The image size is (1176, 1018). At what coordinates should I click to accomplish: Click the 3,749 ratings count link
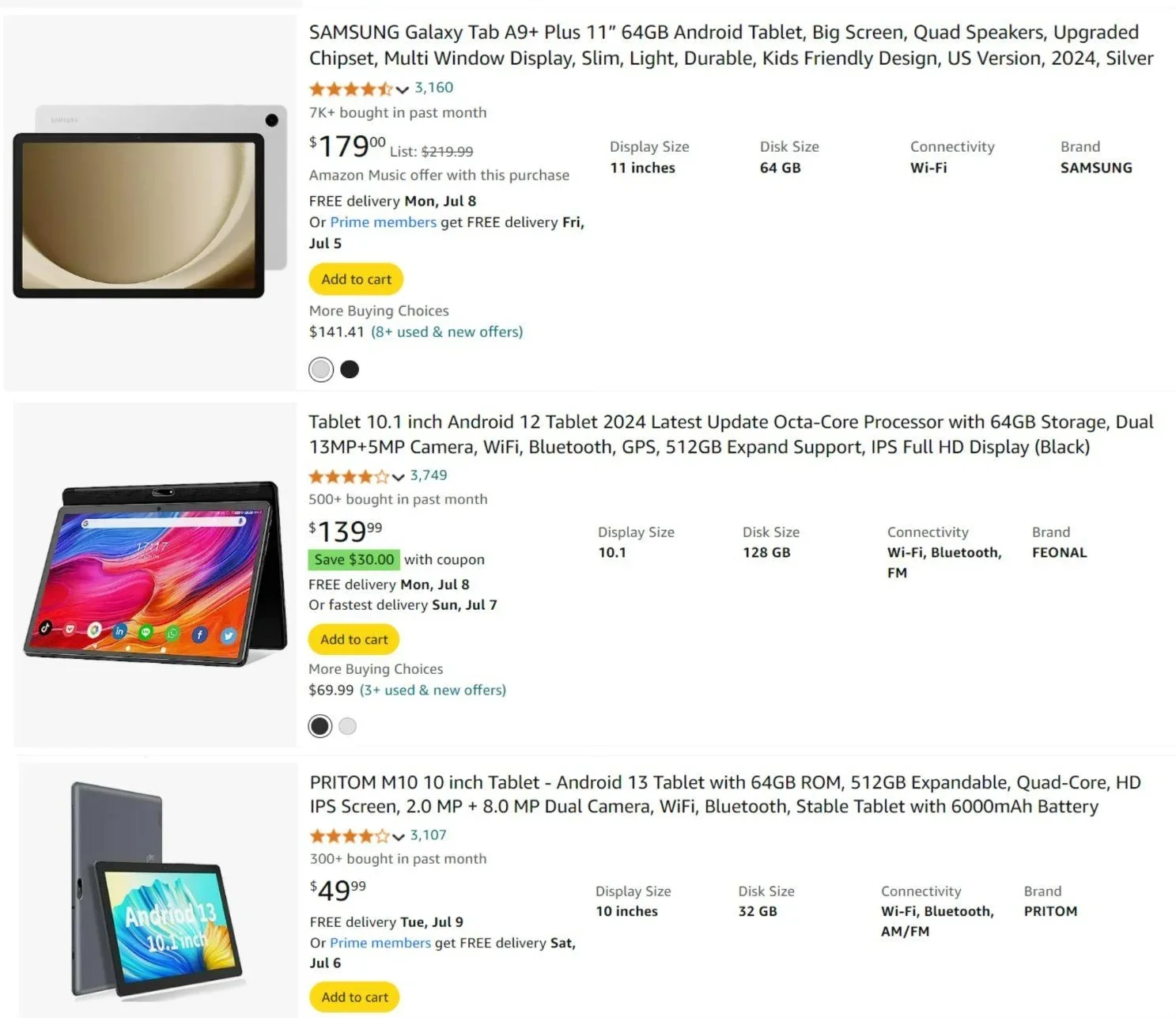[x=427, y=475]
